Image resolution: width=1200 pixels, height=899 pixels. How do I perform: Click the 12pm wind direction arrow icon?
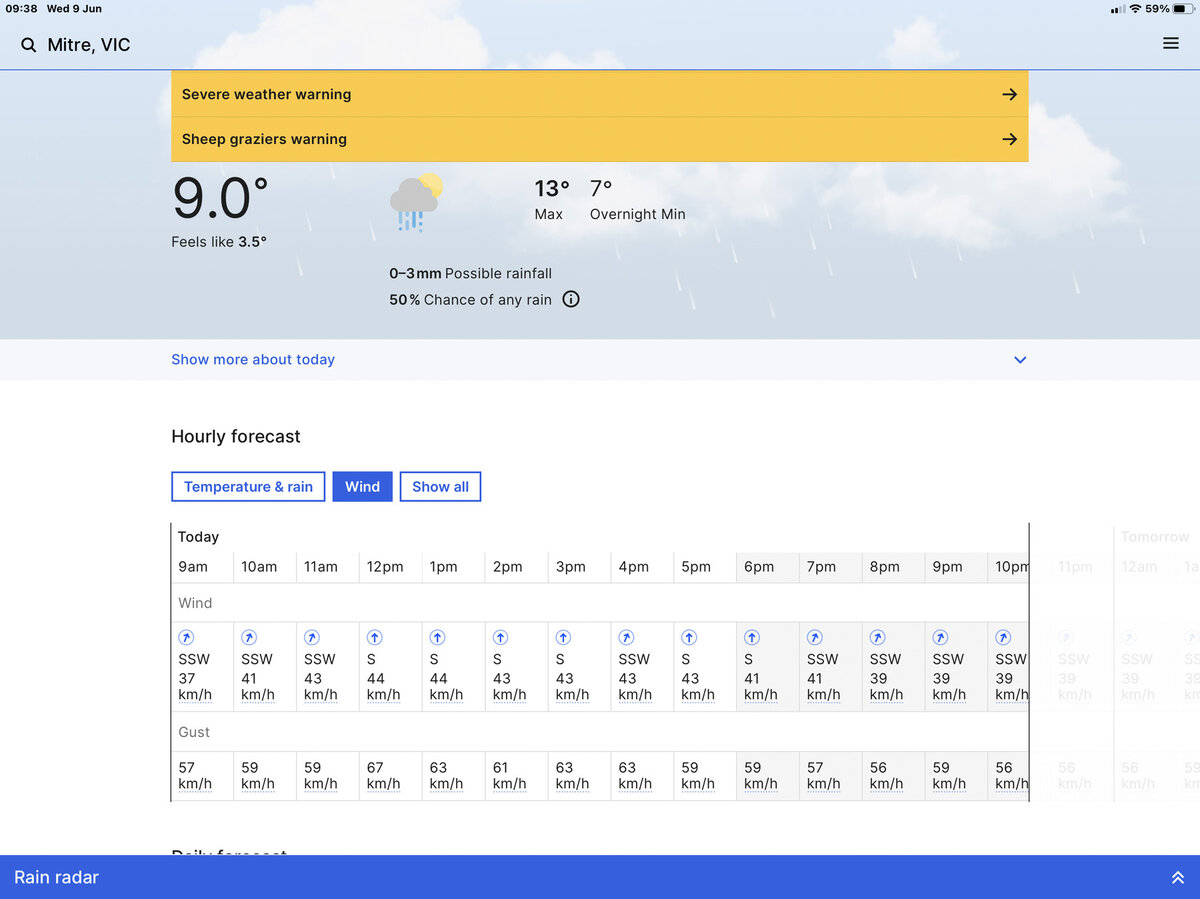(x=374, y=637)
